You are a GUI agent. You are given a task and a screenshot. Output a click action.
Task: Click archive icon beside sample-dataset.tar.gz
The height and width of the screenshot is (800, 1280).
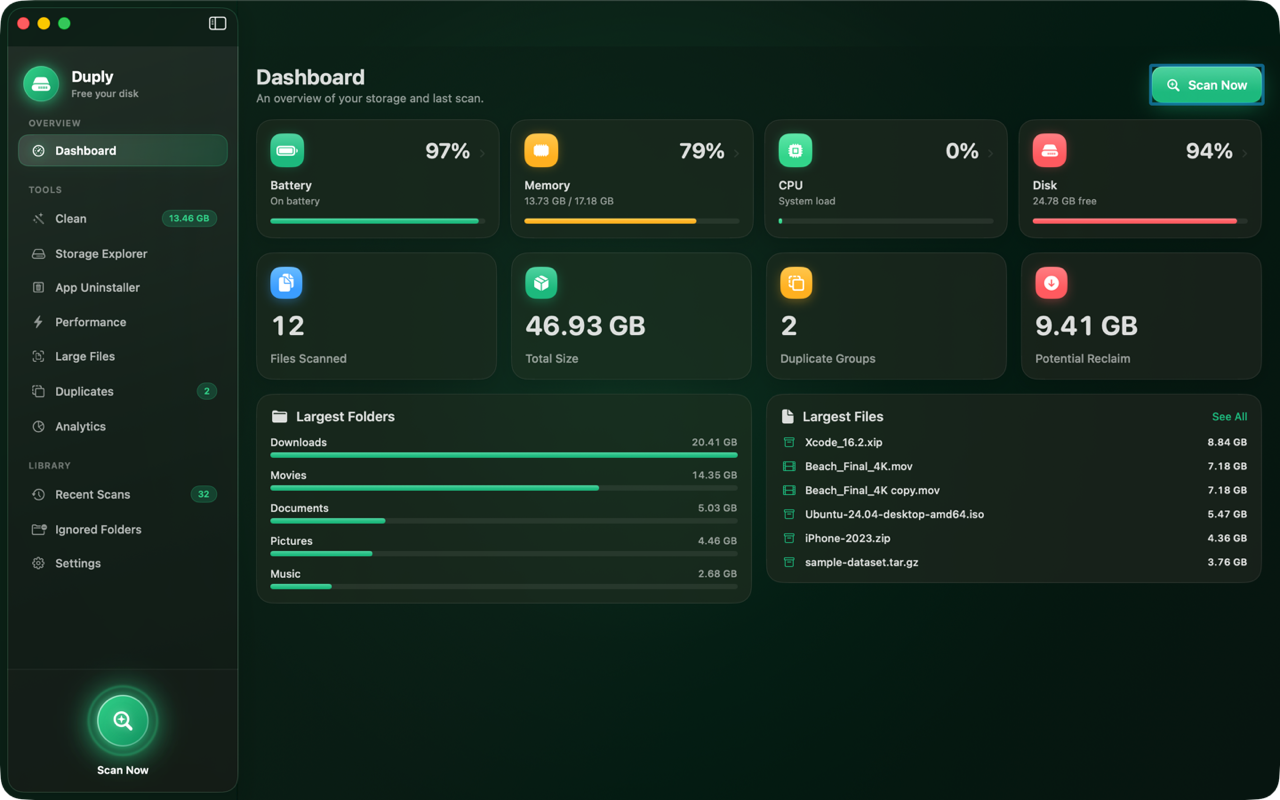tap(789, 562)
